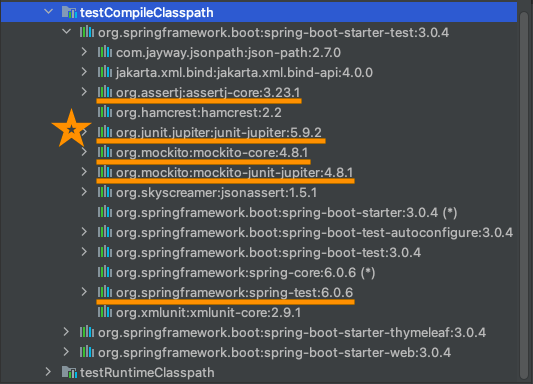Collapse the spring-boot-starter-test:3.0.4 node

(67, 32)
